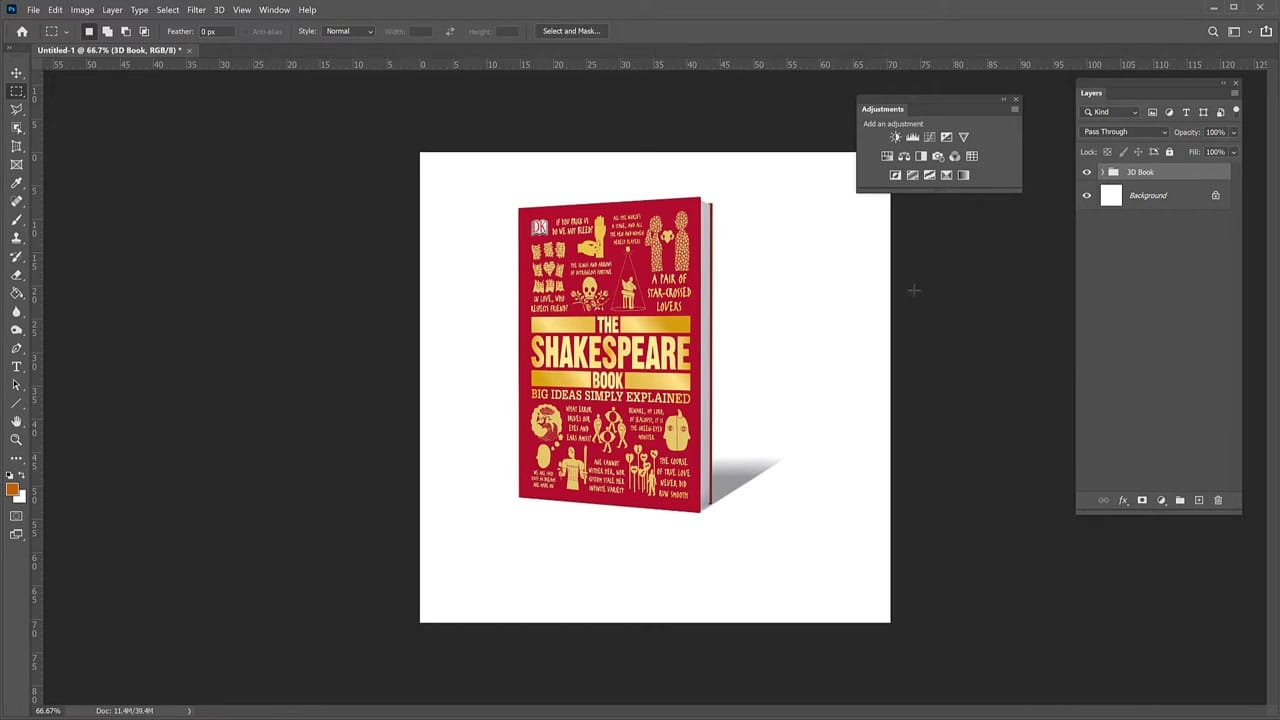Screen dimensions: 1280x720
Task: Expand the 3D Book layer group
Action: click(1103, 172)
